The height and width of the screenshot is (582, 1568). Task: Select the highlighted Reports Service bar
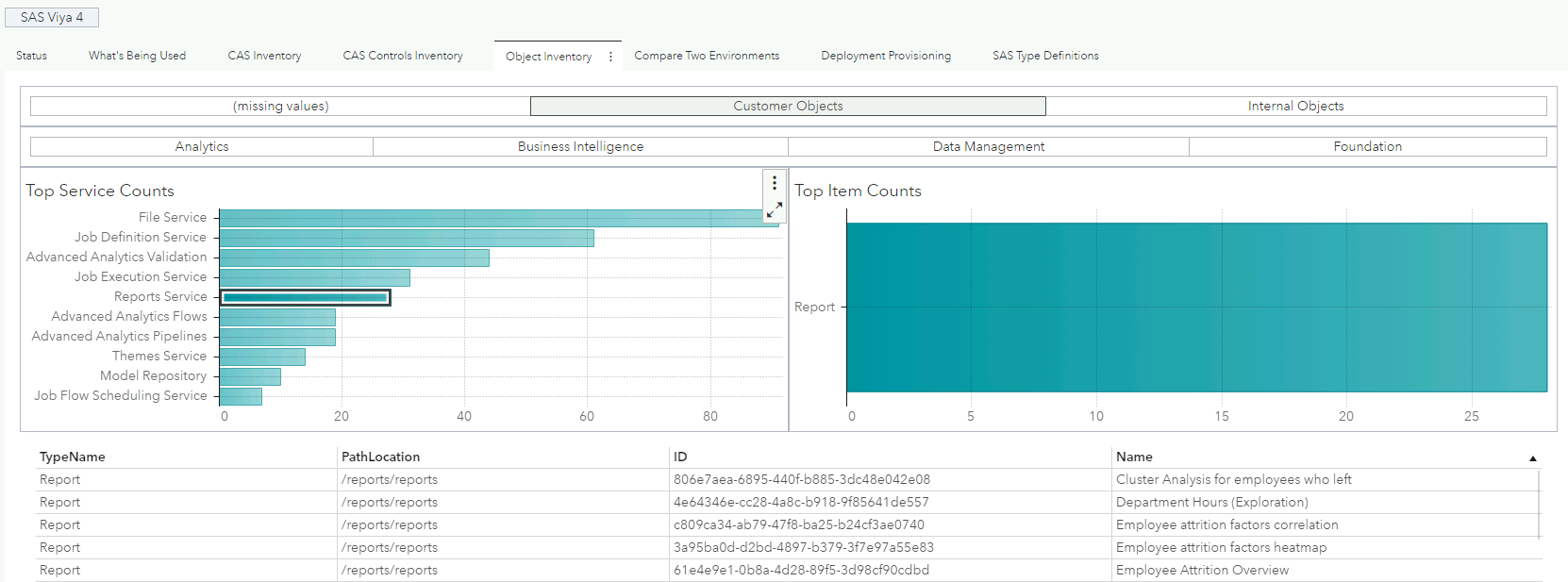pos(305,297)
